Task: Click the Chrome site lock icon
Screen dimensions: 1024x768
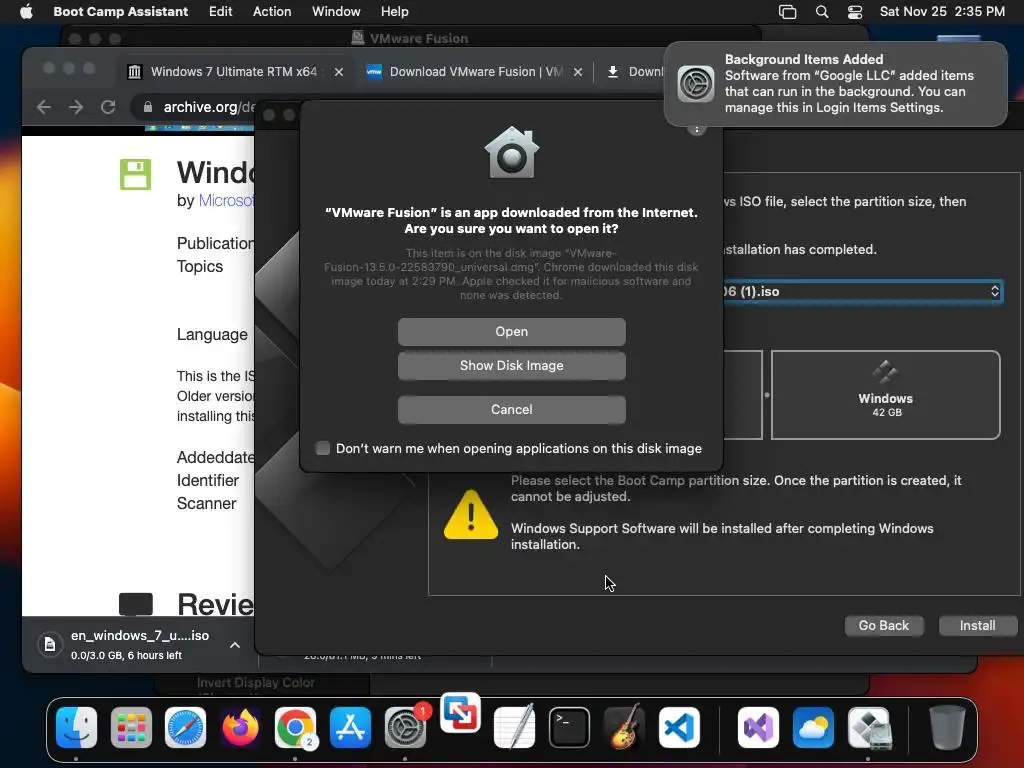Action: pyautogui.click(x=148, y=107)
